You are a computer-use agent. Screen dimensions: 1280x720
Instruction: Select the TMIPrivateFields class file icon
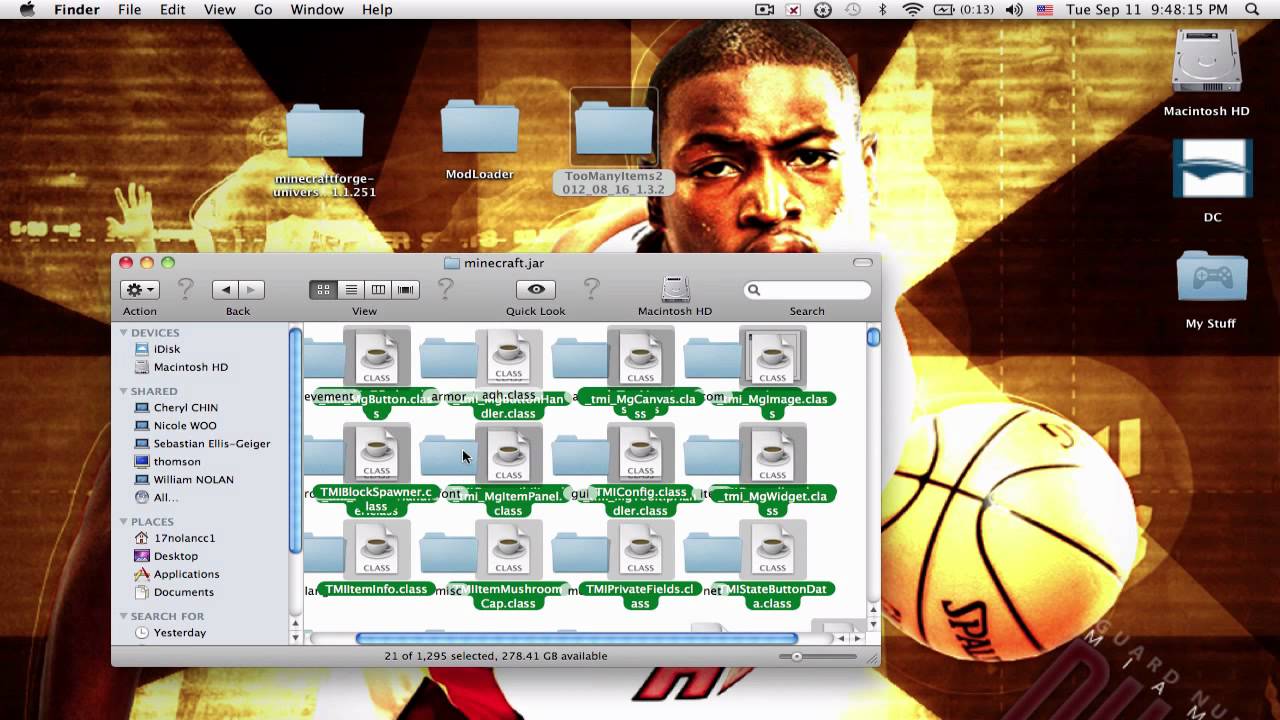point(640,550)
